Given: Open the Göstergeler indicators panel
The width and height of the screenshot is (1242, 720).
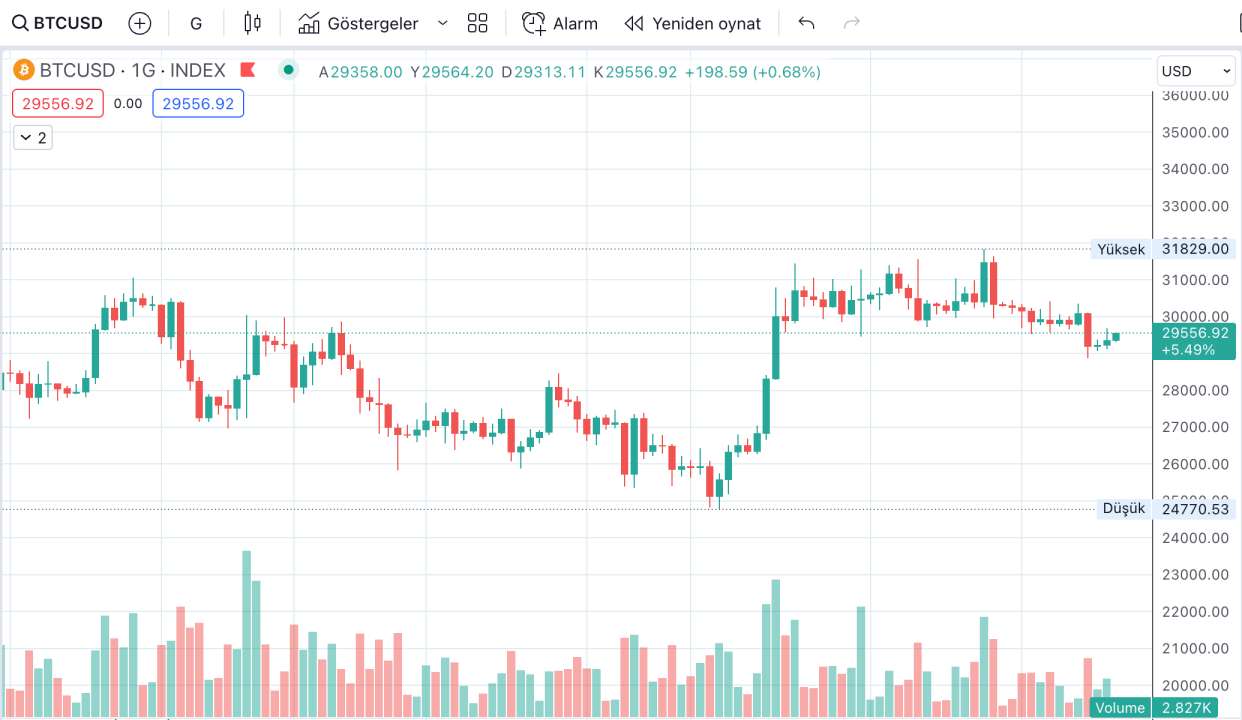Looking at the screenshot, I should coord(358,23).
